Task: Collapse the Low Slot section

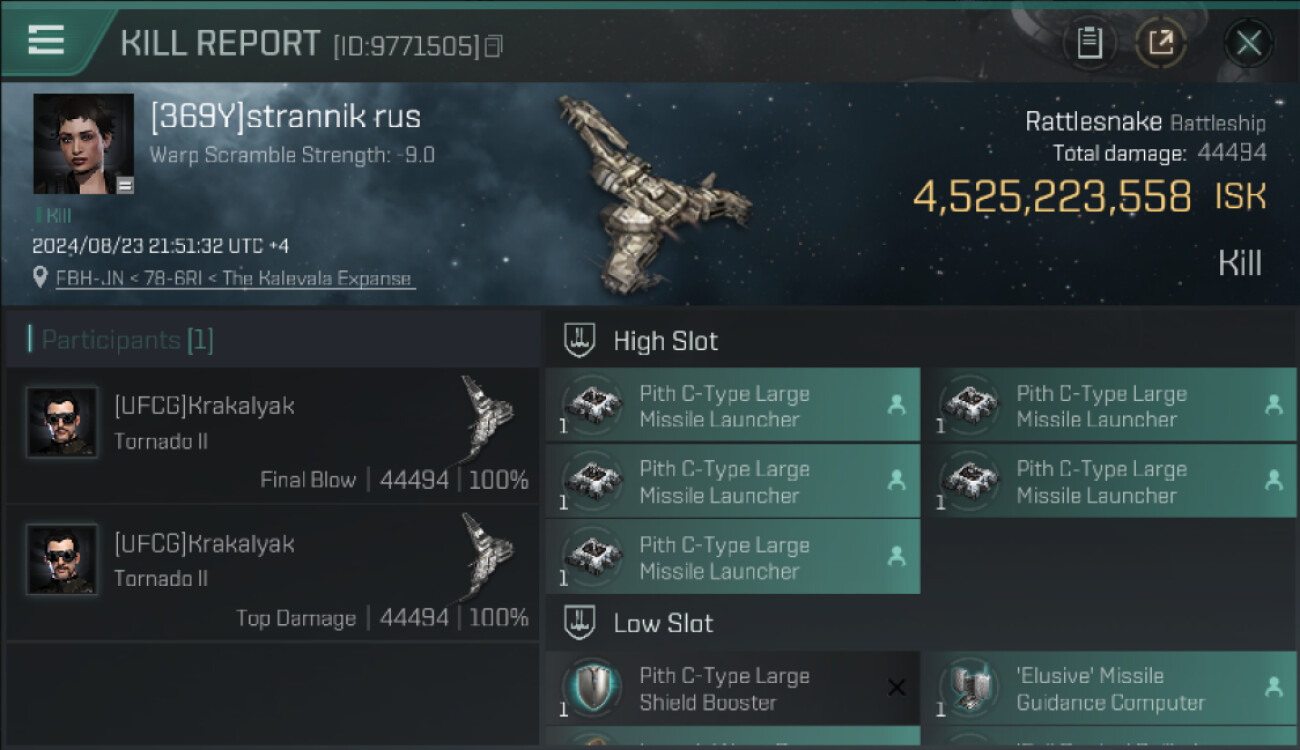Action: click(580, 622)
